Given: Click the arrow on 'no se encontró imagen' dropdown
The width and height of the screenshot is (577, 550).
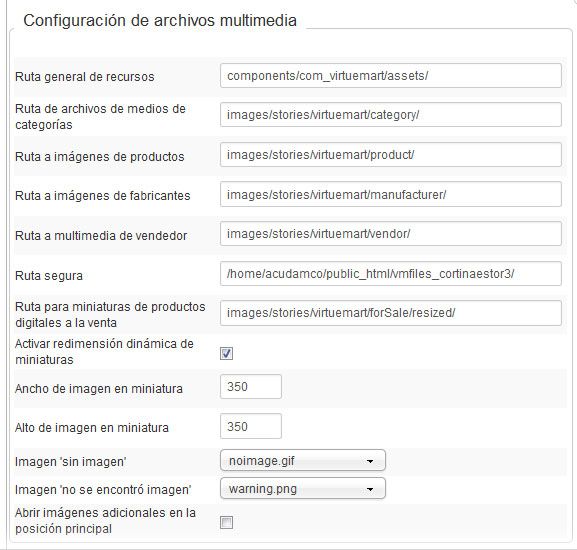Looking at the screenshot, I should (x=370, y=489).
